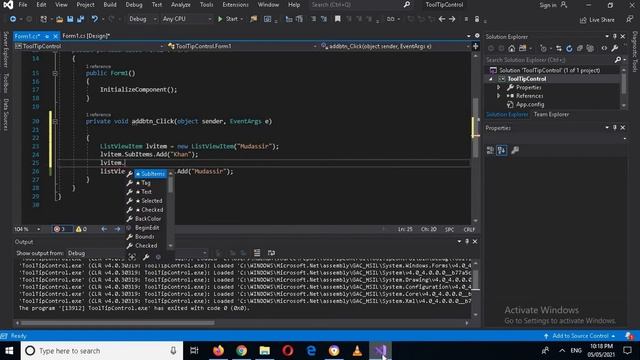Collapse the addbtn_Click method outline box
This screenshot has height=360, width=640.
pyautogui.click(x=55, y=122)
